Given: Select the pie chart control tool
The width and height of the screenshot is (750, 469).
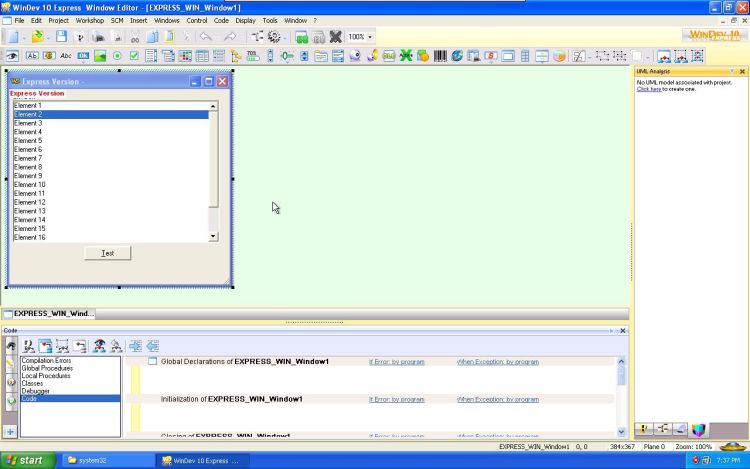Looking at the screenshot, I should (x=559, y=56).
